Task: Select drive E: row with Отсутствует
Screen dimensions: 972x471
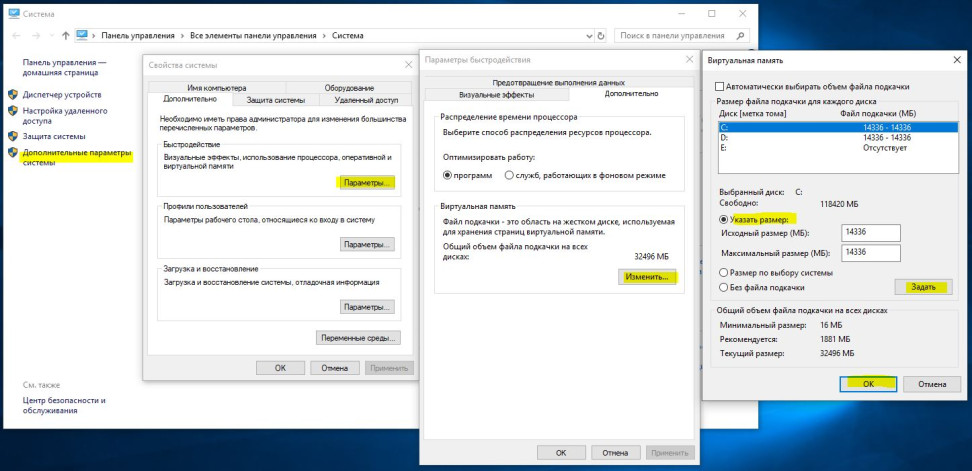Action: [838, 148]
